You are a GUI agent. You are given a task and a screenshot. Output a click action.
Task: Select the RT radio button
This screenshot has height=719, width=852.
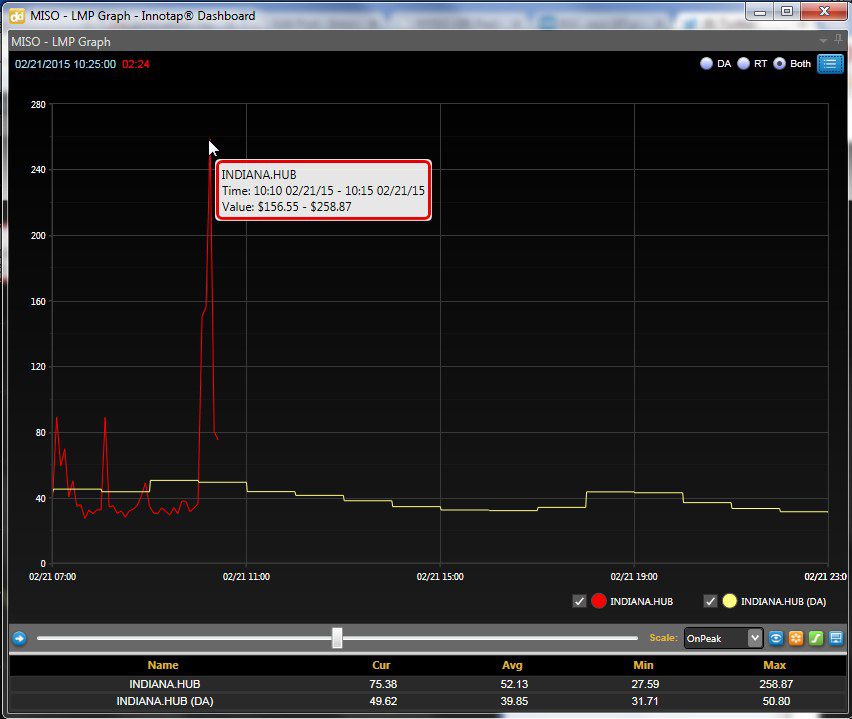pyautogui.click(x=743, y=64)
